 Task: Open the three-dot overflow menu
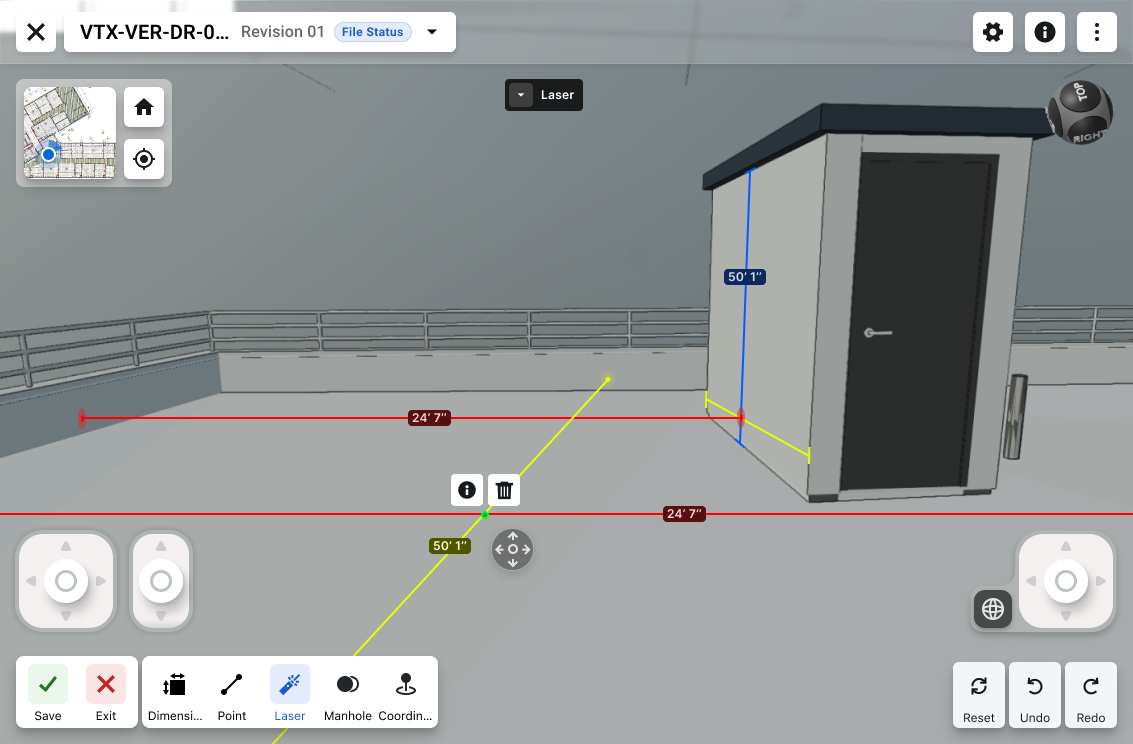click(x=1097, y=32)
